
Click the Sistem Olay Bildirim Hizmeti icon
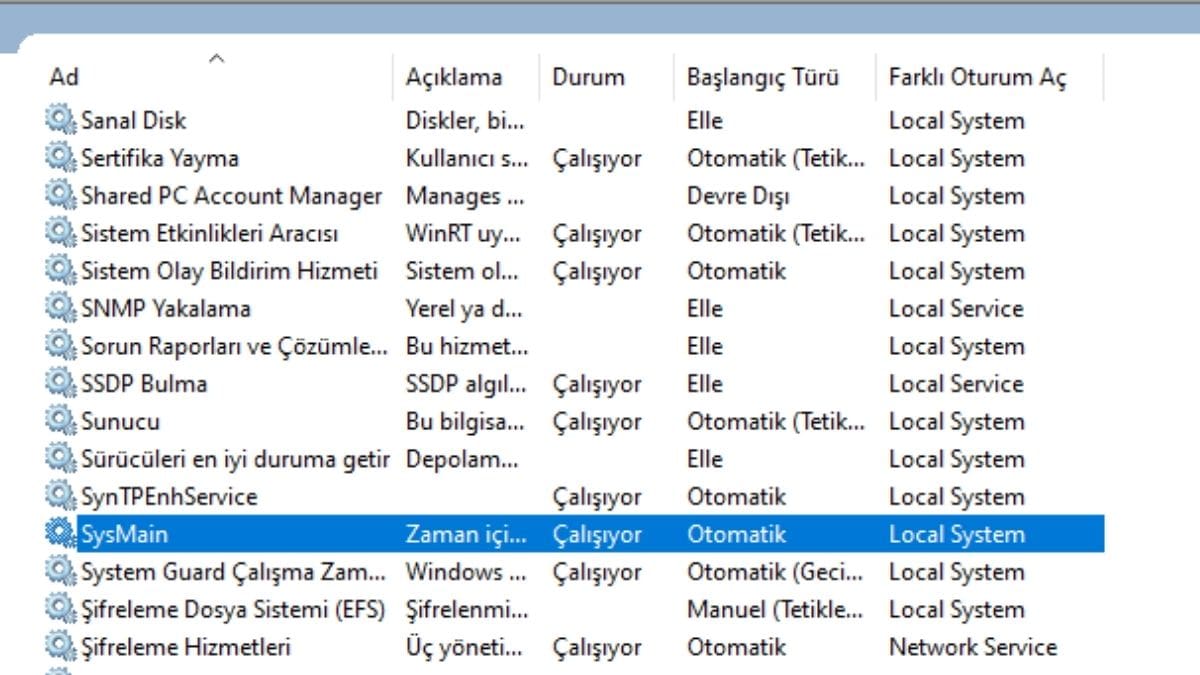60,271
